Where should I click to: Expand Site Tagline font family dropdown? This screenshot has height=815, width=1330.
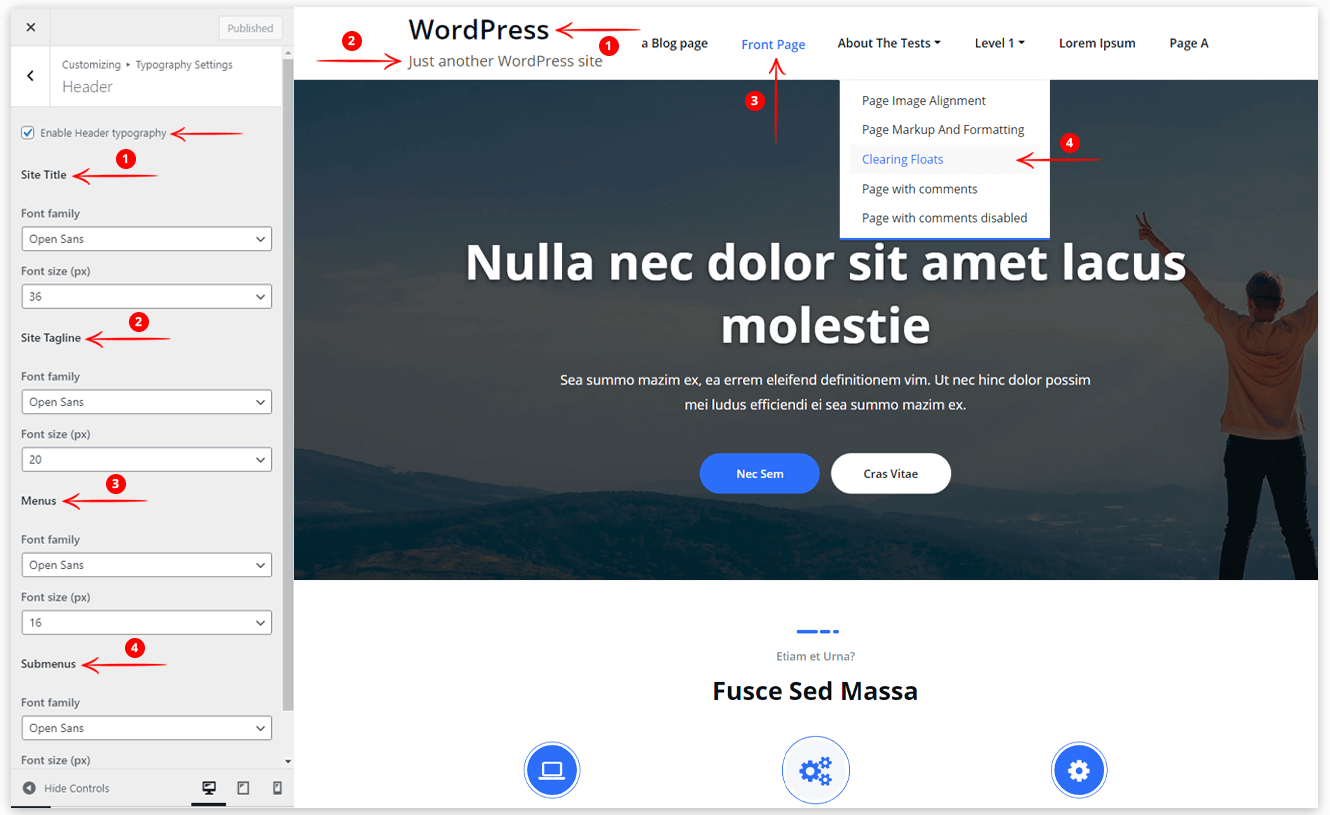146,402
